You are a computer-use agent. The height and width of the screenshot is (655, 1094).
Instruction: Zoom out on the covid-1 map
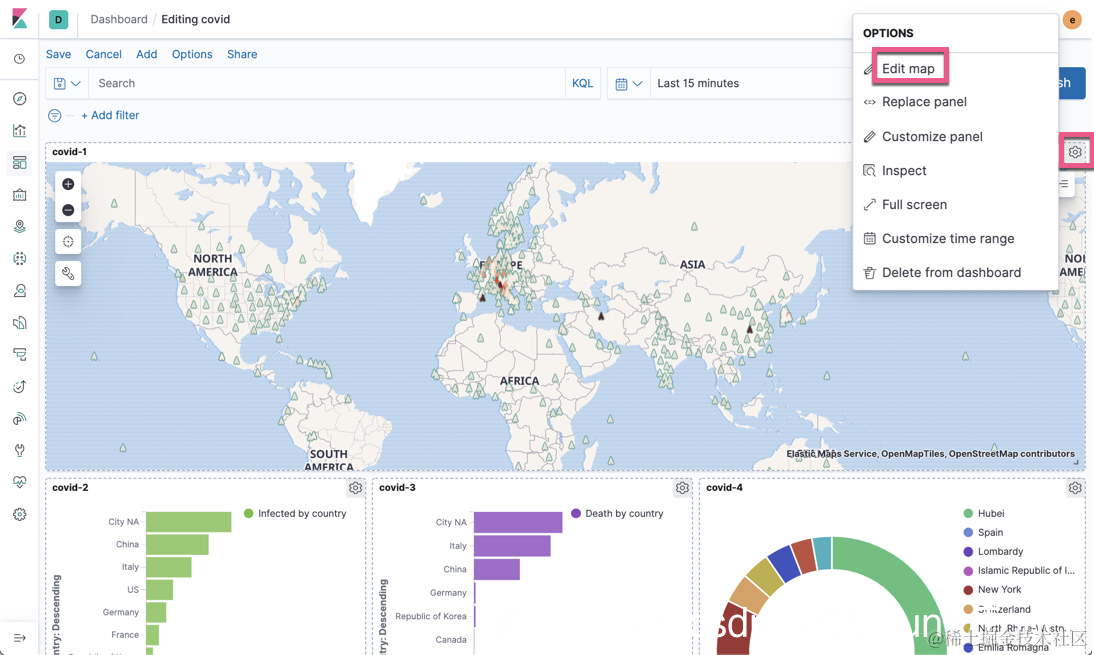(x=68, y=210)
